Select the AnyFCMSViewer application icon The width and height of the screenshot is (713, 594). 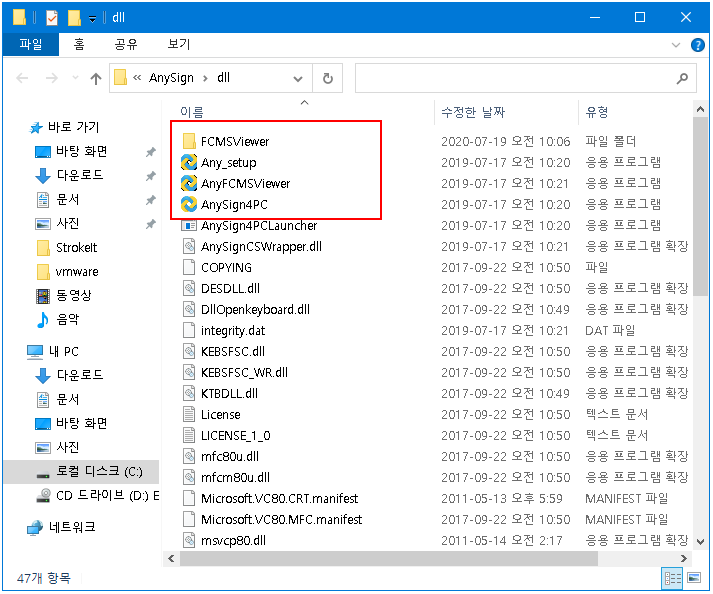coord(189,183)
